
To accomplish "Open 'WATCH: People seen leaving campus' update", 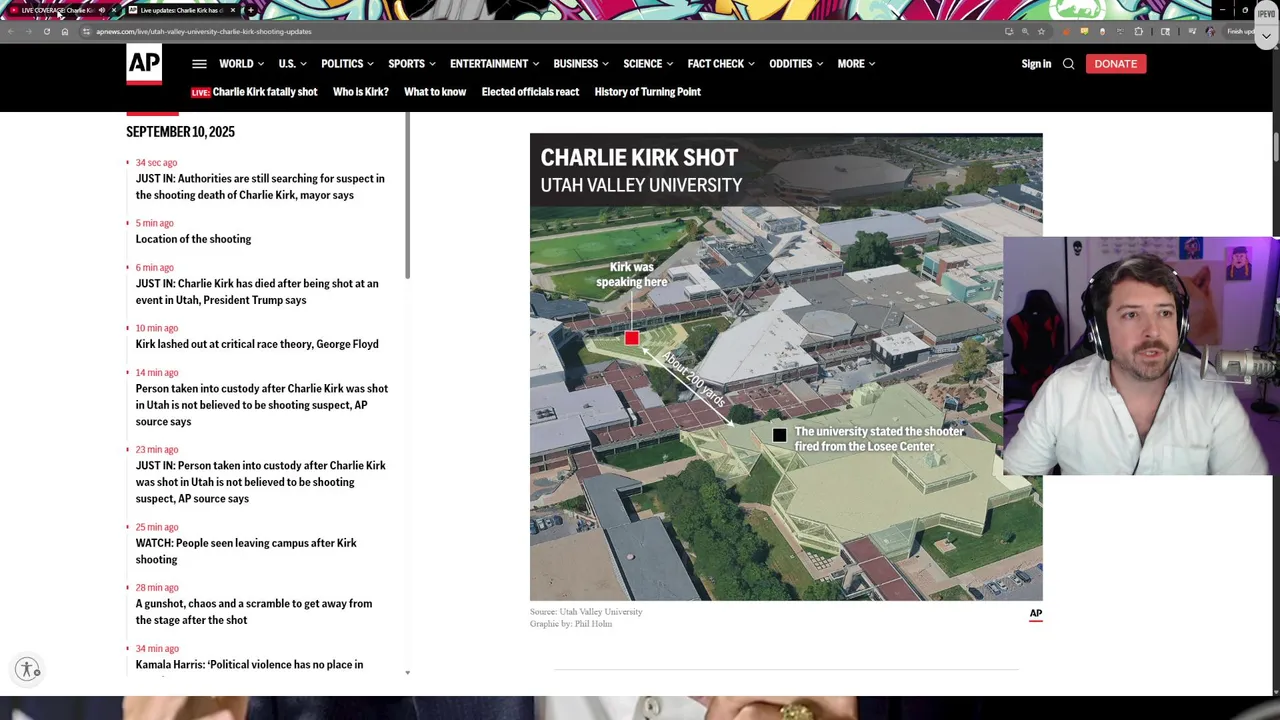I will (246, 551).
